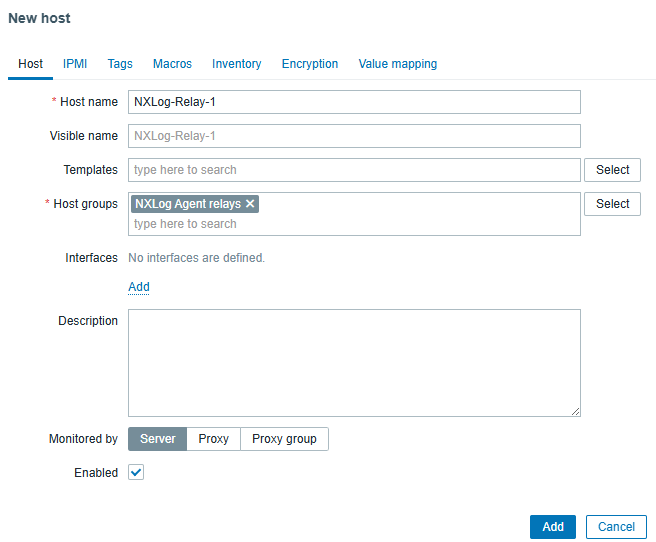Add a new interface via Add link
This screenshot has width=656, height=542.
click(x=139, y=287)
